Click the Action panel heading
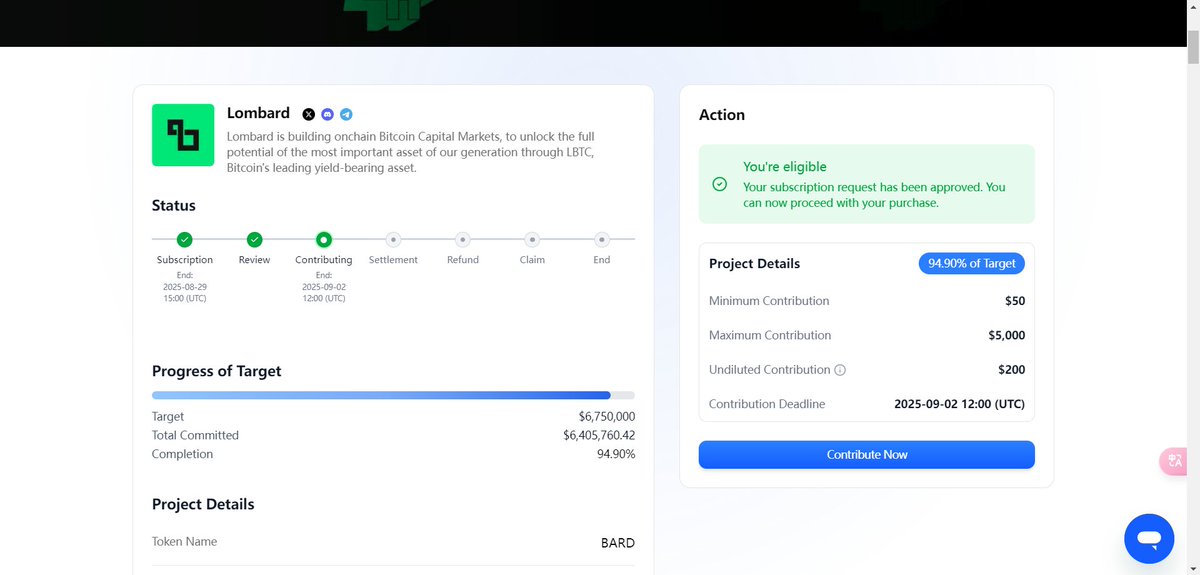The height and width of the screenshot is (575, 1200). tap(722, 115)
